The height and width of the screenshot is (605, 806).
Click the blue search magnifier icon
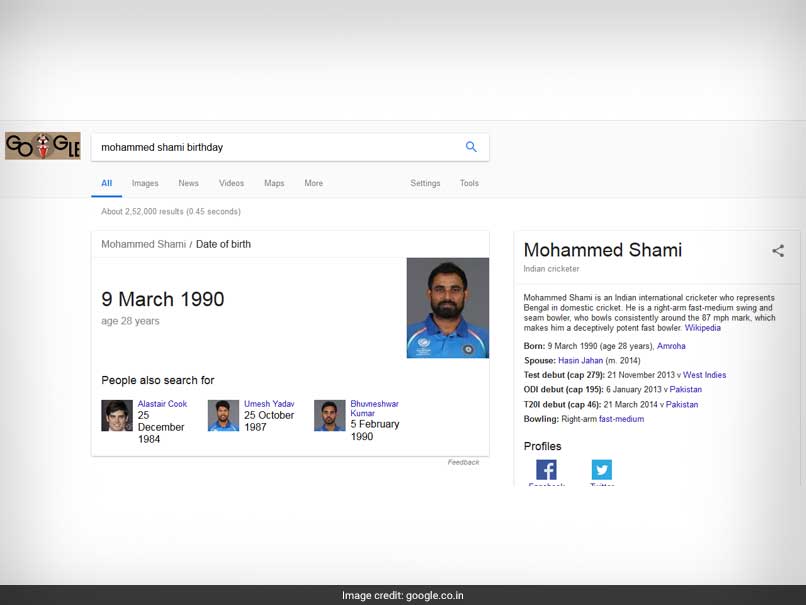[x=471, y=147]
